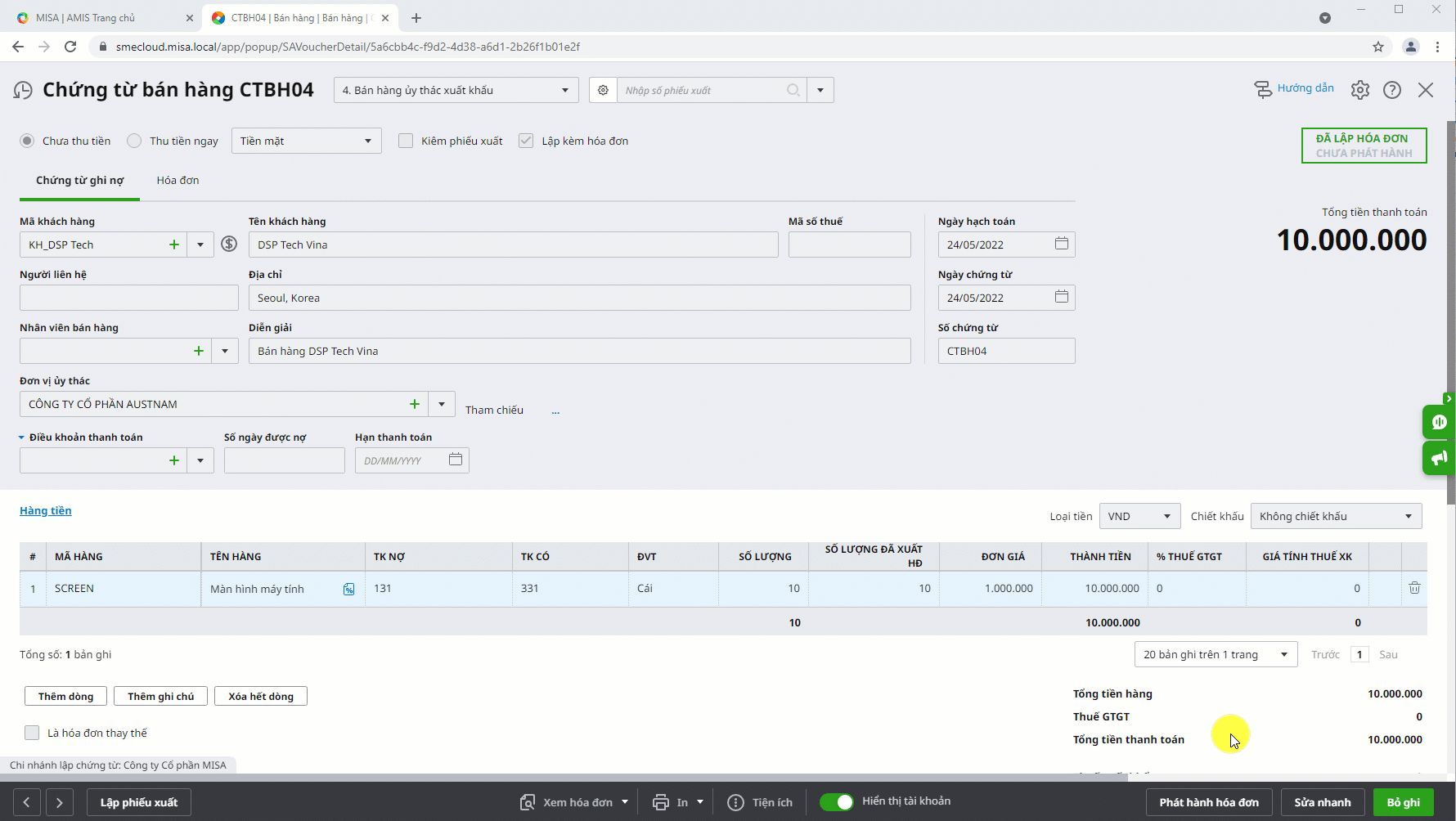
Task: Switch to the Hóa đơn tab
Action: tap(178, 180)
